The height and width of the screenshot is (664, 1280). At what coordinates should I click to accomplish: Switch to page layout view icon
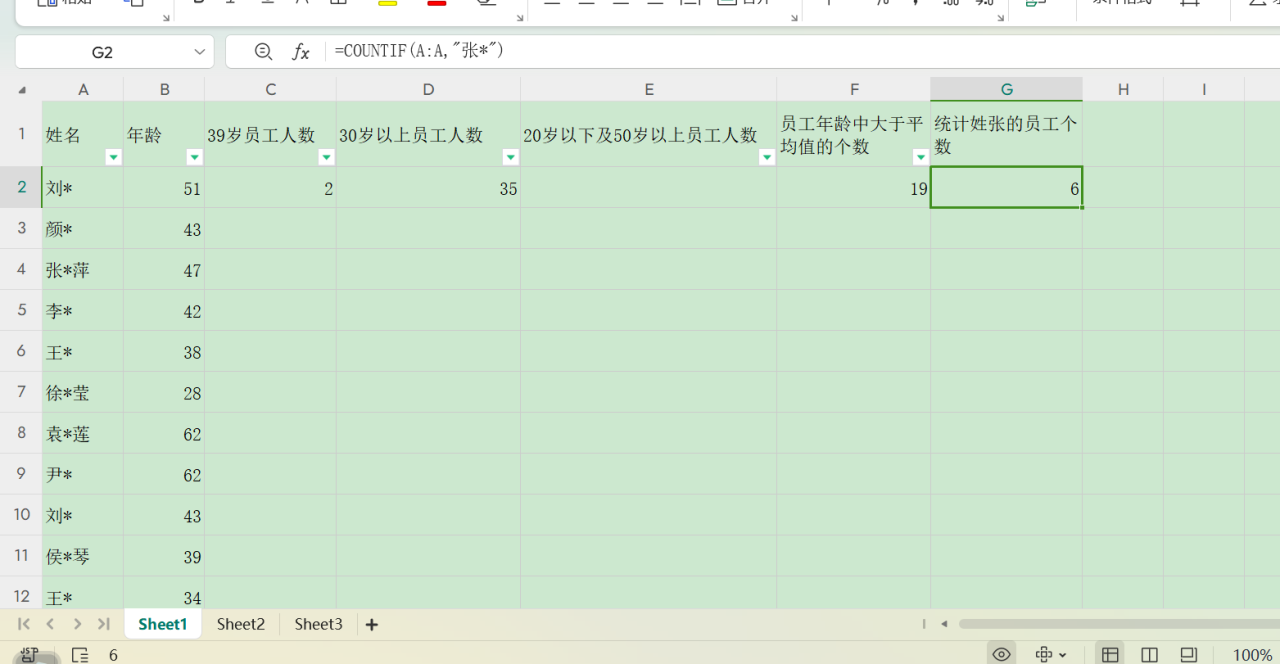1149,655
